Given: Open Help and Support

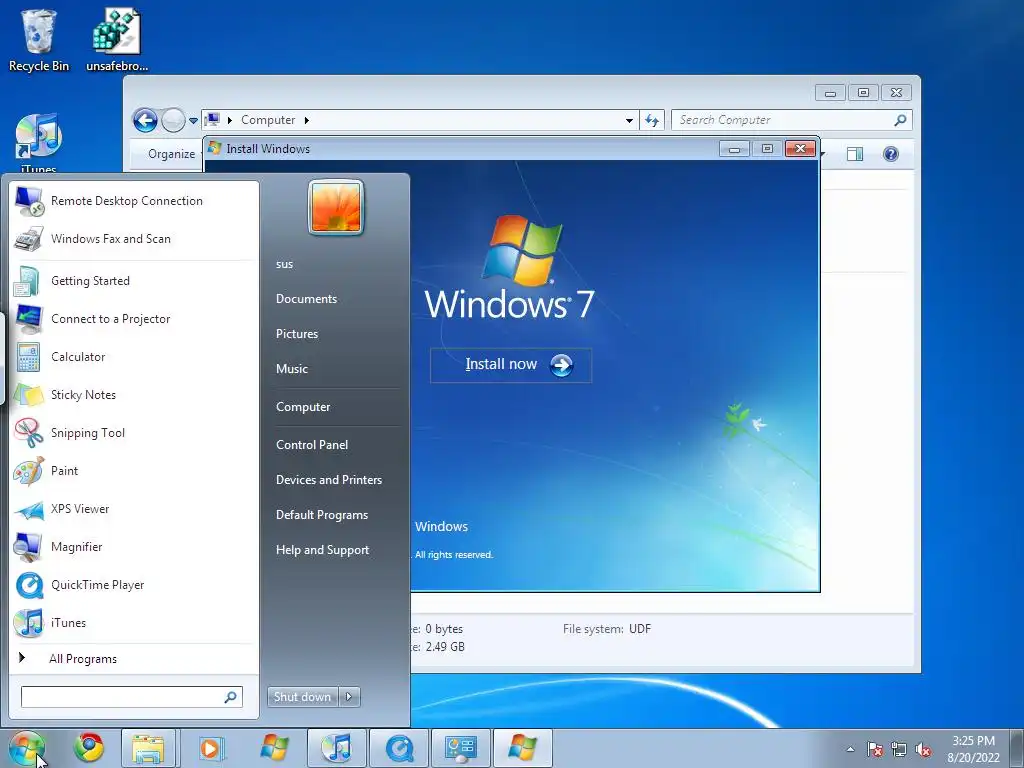Looking at the screenshot, I should [x=322, y=550].
